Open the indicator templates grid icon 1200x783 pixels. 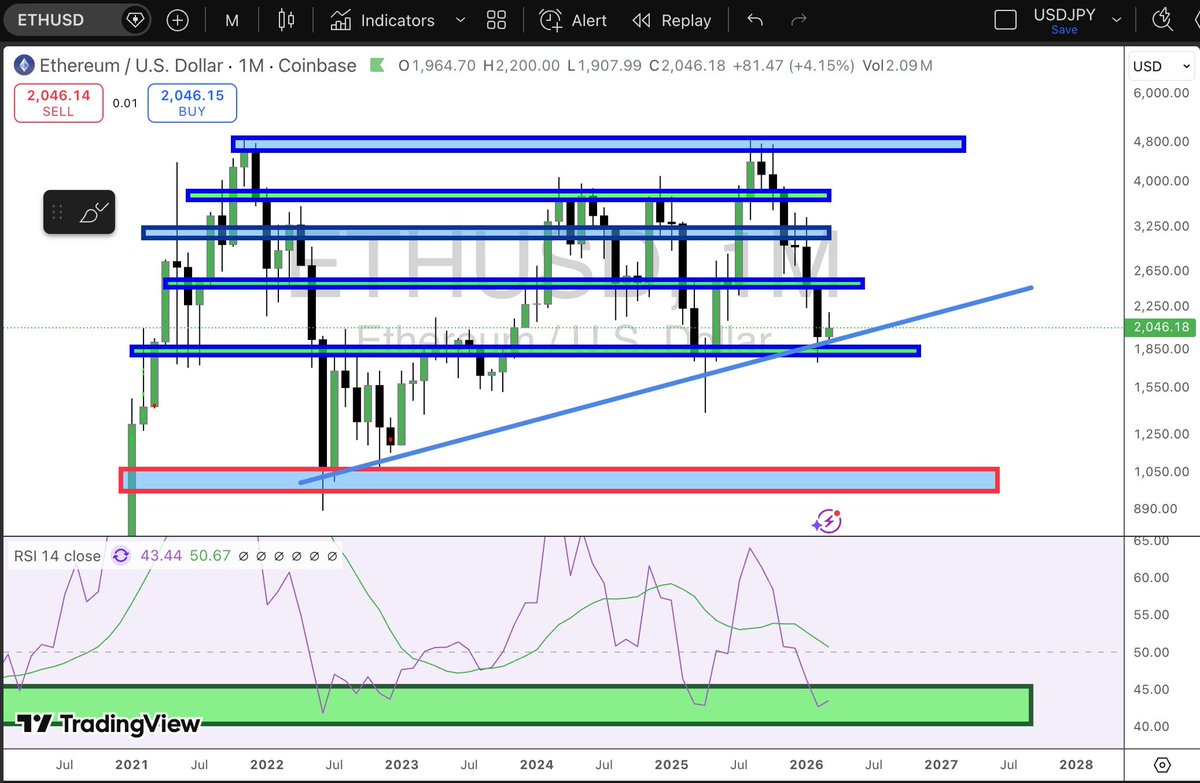[x=496, y=20]
